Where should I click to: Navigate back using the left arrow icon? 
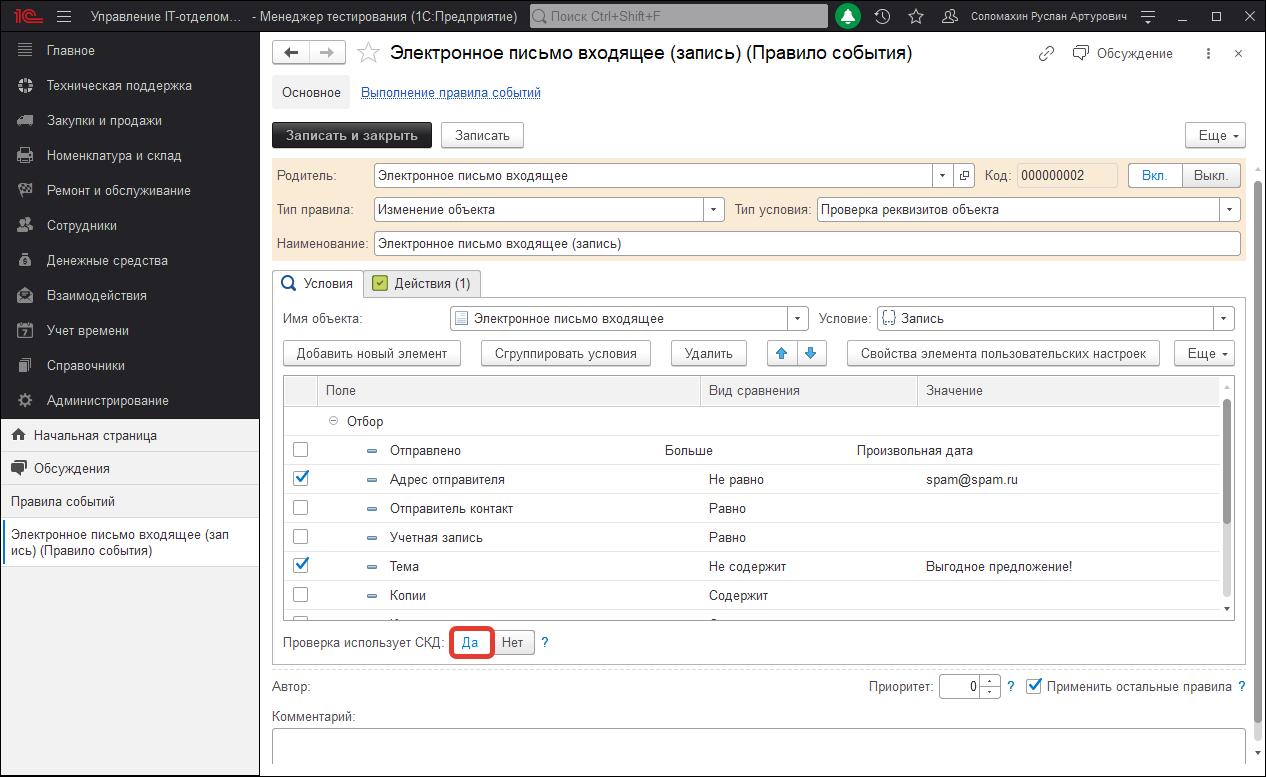click(290, 52)
